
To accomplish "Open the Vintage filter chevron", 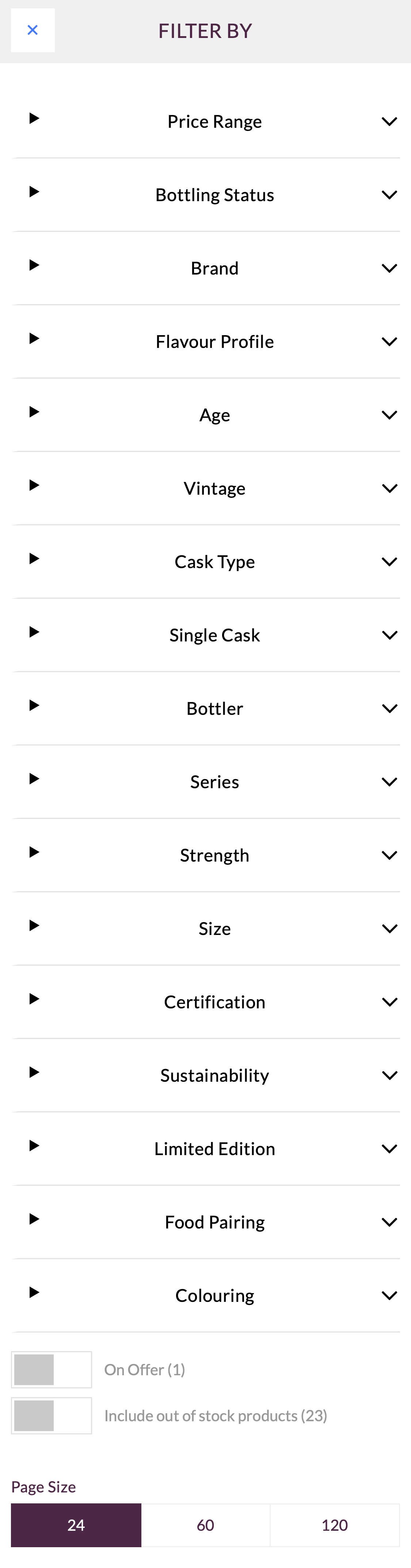I will point(390,487).
